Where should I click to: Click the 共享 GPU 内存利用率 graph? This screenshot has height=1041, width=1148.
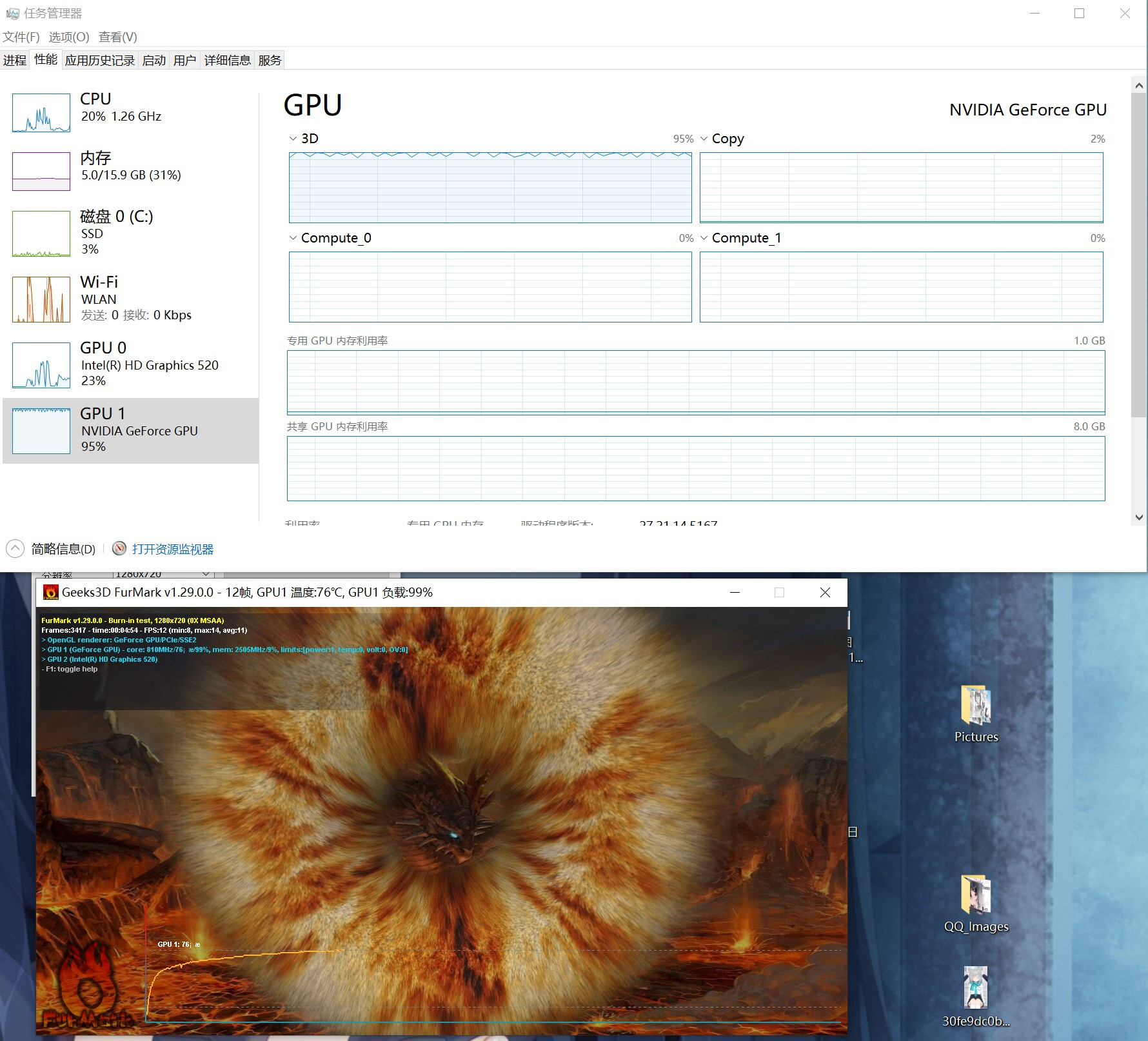[696, 468]
